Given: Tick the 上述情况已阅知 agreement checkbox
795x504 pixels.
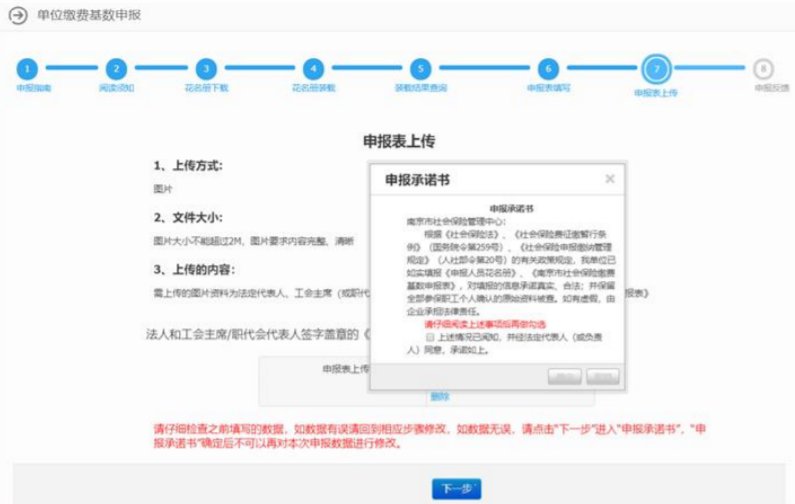Looking at the screenshot, I should point(430,337).
